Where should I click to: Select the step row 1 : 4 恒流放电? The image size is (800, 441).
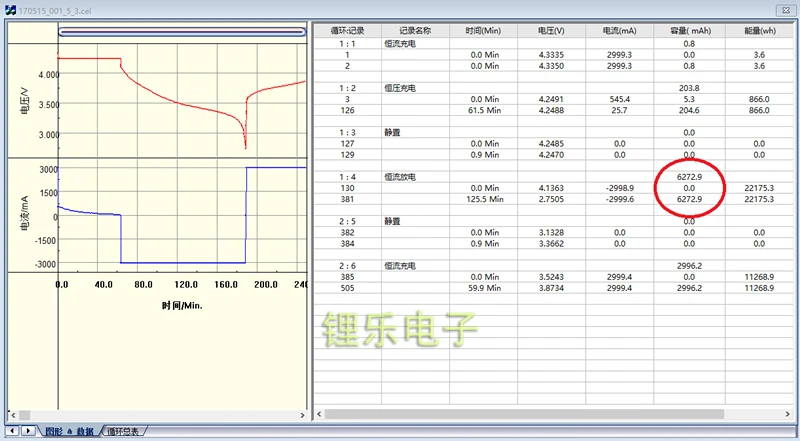(554, 177)
